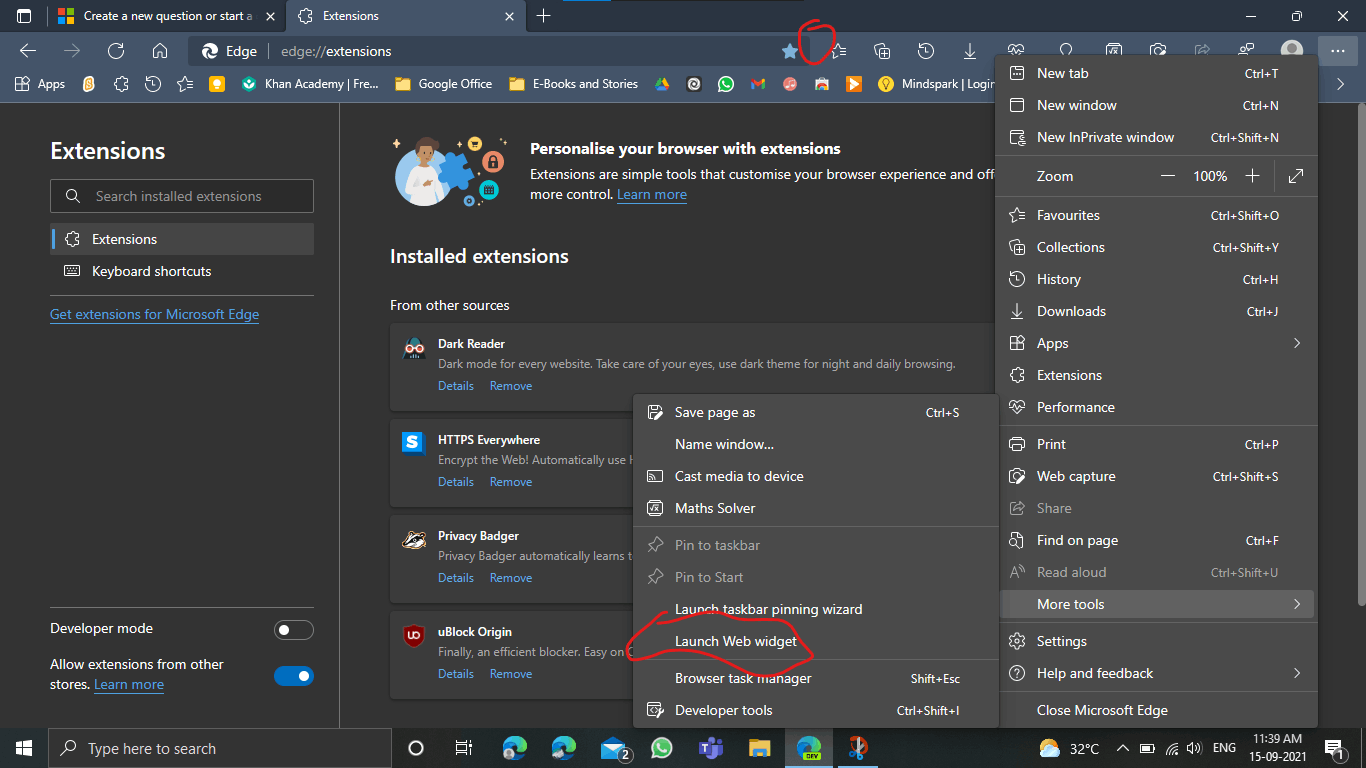This screenshot has height=768, width=1366.
Task: Close the Settings and more ellipsis menu
Action: click(1337, 51)
